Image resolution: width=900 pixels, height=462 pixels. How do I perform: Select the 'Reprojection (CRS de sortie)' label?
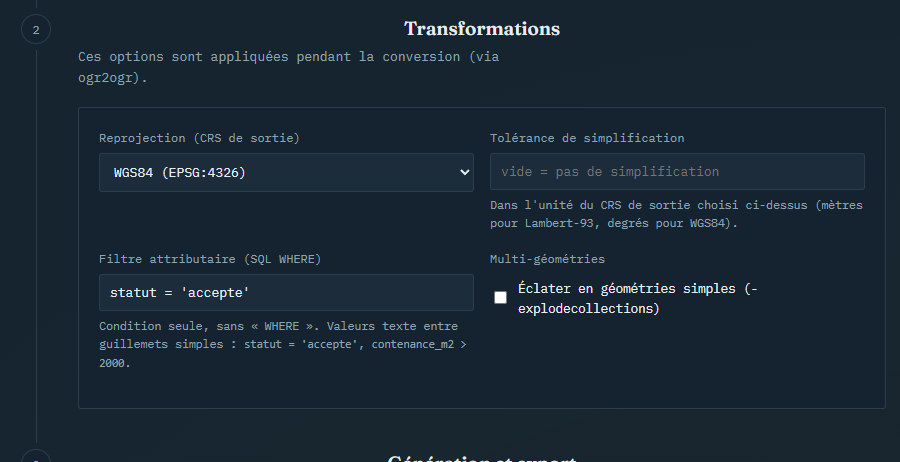click(x=199, y=138)
